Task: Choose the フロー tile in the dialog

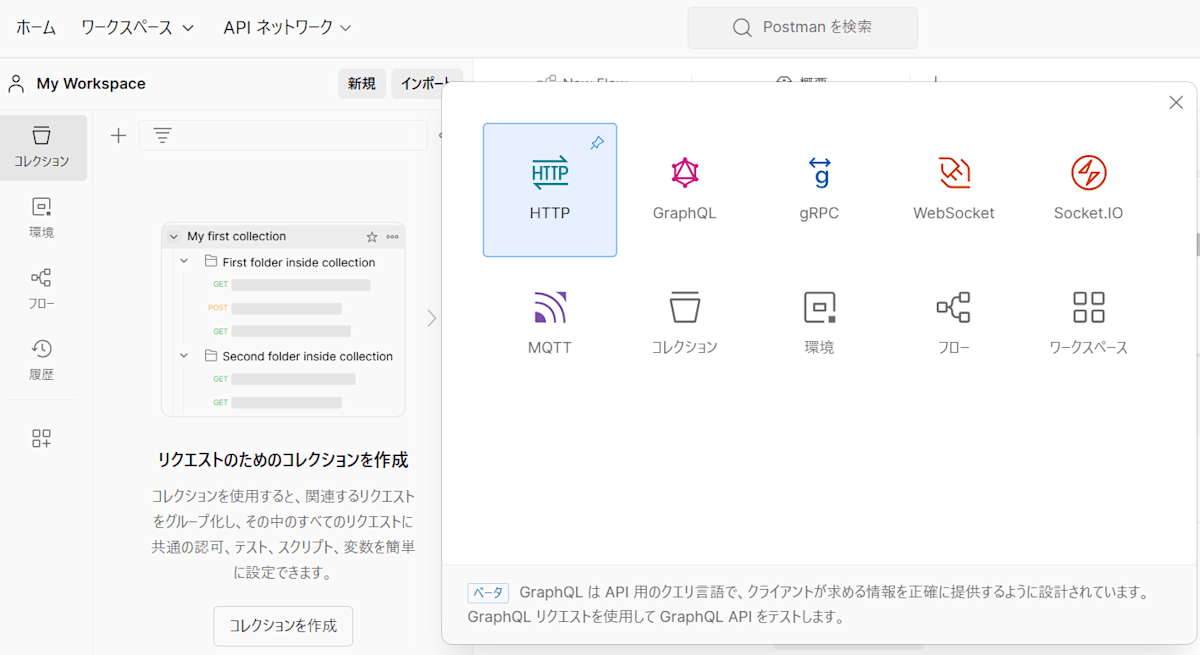Action: [x=954, y=324]
